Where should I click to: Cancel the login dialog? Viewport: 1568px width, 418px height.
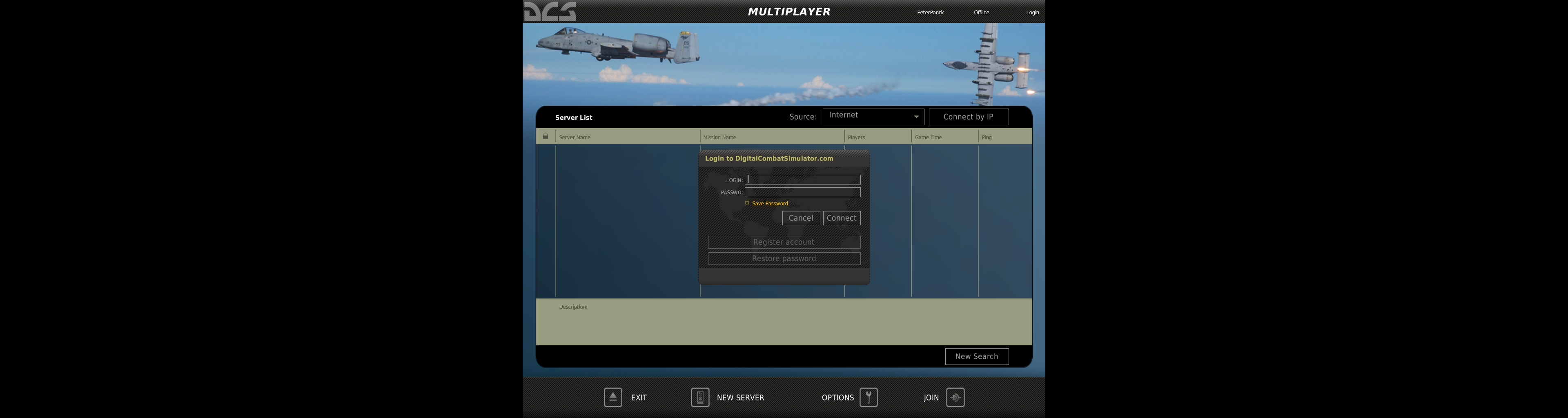(x=800, y=218)
